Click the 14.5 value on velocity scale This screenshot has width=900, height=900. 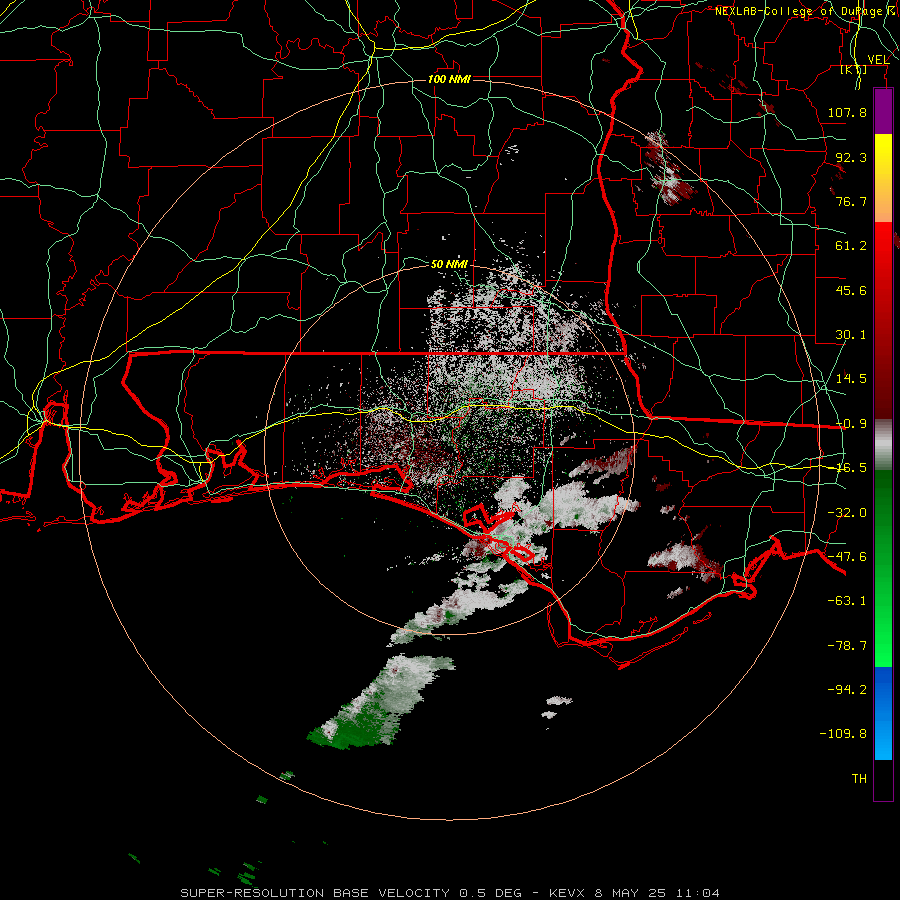point(851,379)
